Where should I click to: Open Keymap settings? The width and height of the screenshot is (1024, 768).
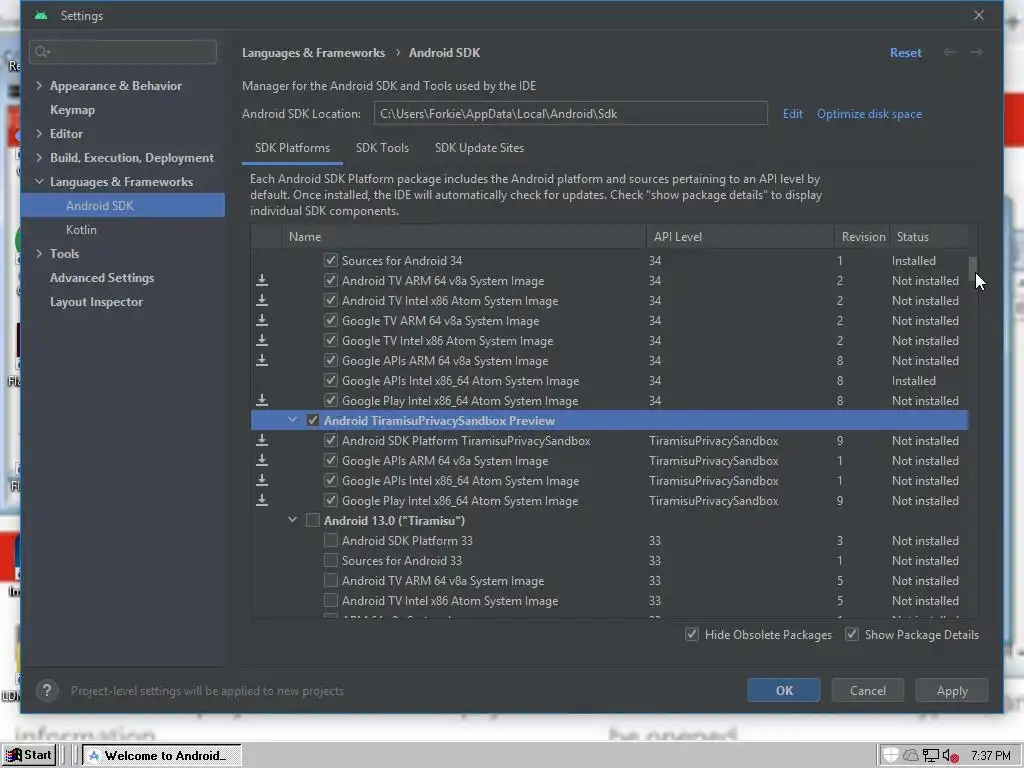pyautogui.click(x=72, y=110)
